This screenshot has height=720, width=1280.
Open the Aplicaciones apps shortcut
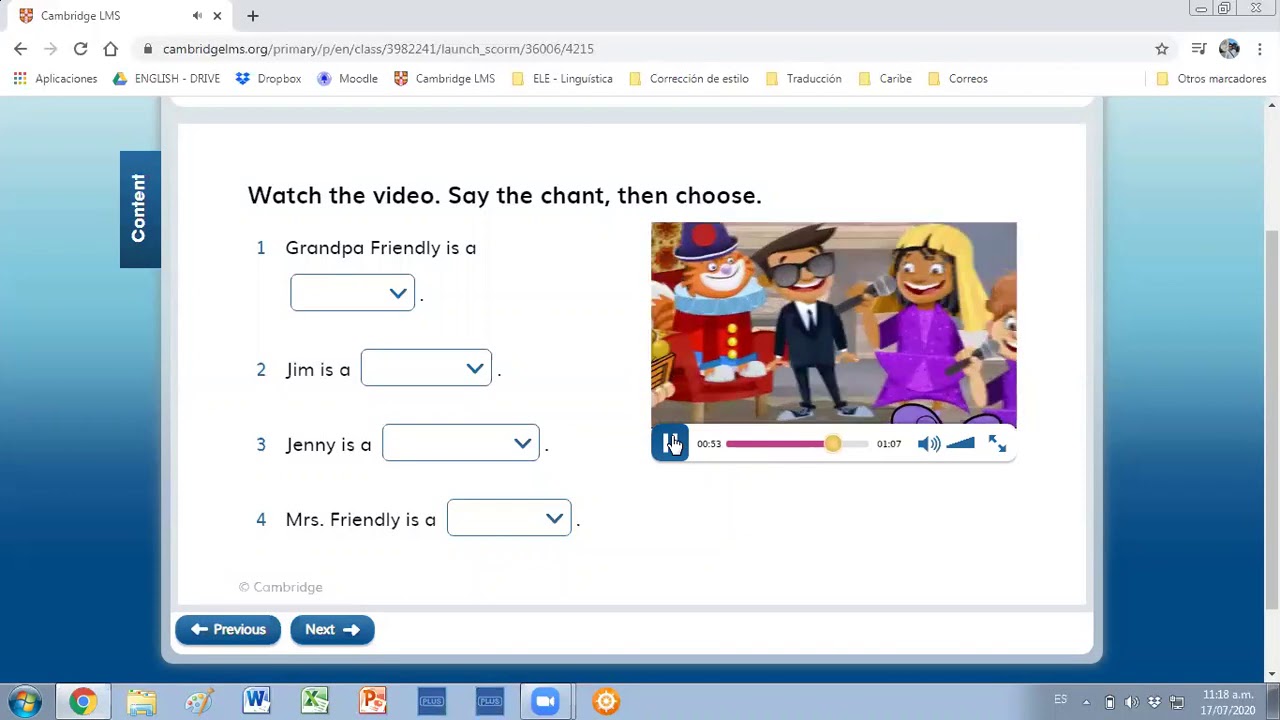pos(55,78)
